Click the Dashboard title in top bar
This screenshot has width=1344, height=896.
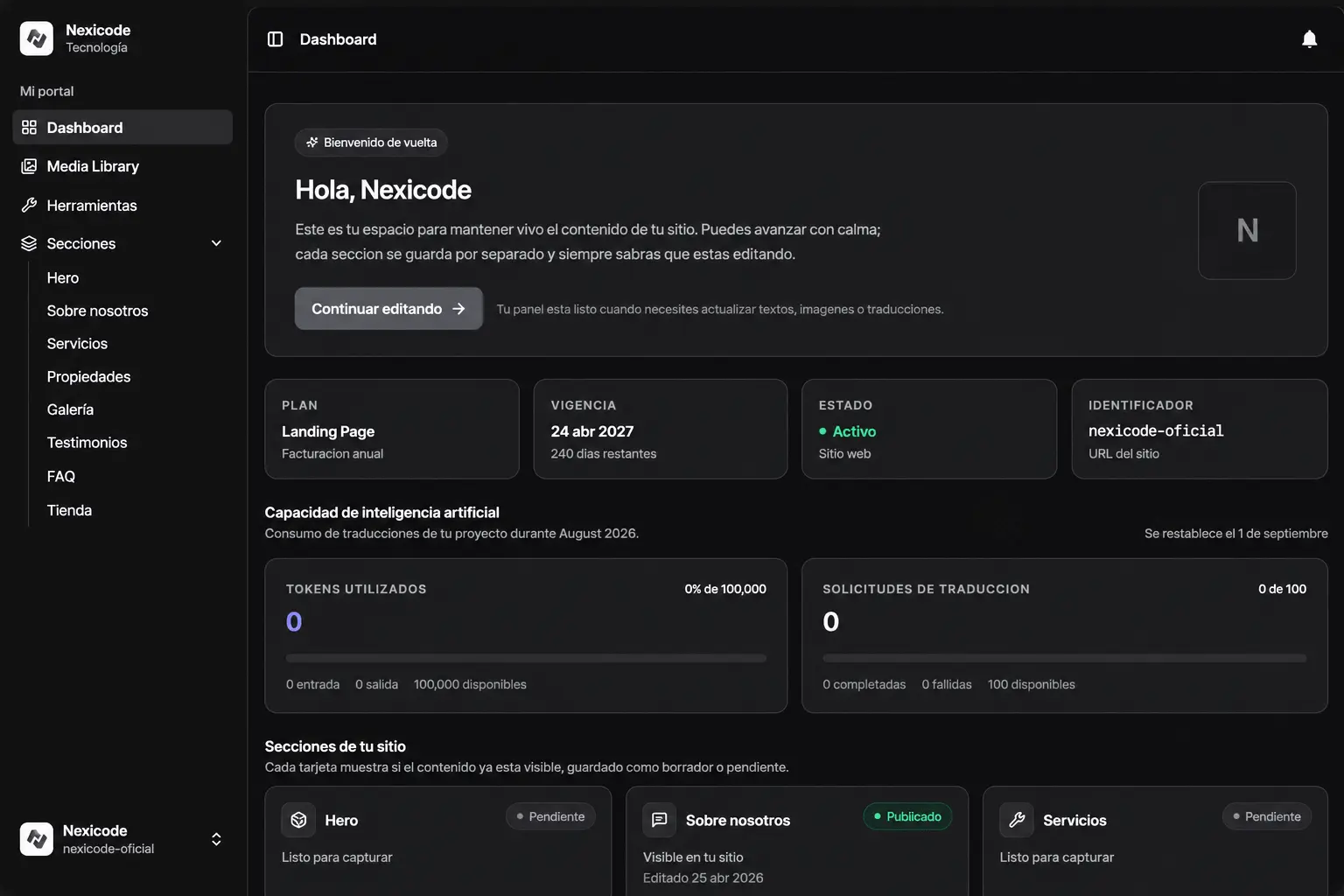point(338,39)
